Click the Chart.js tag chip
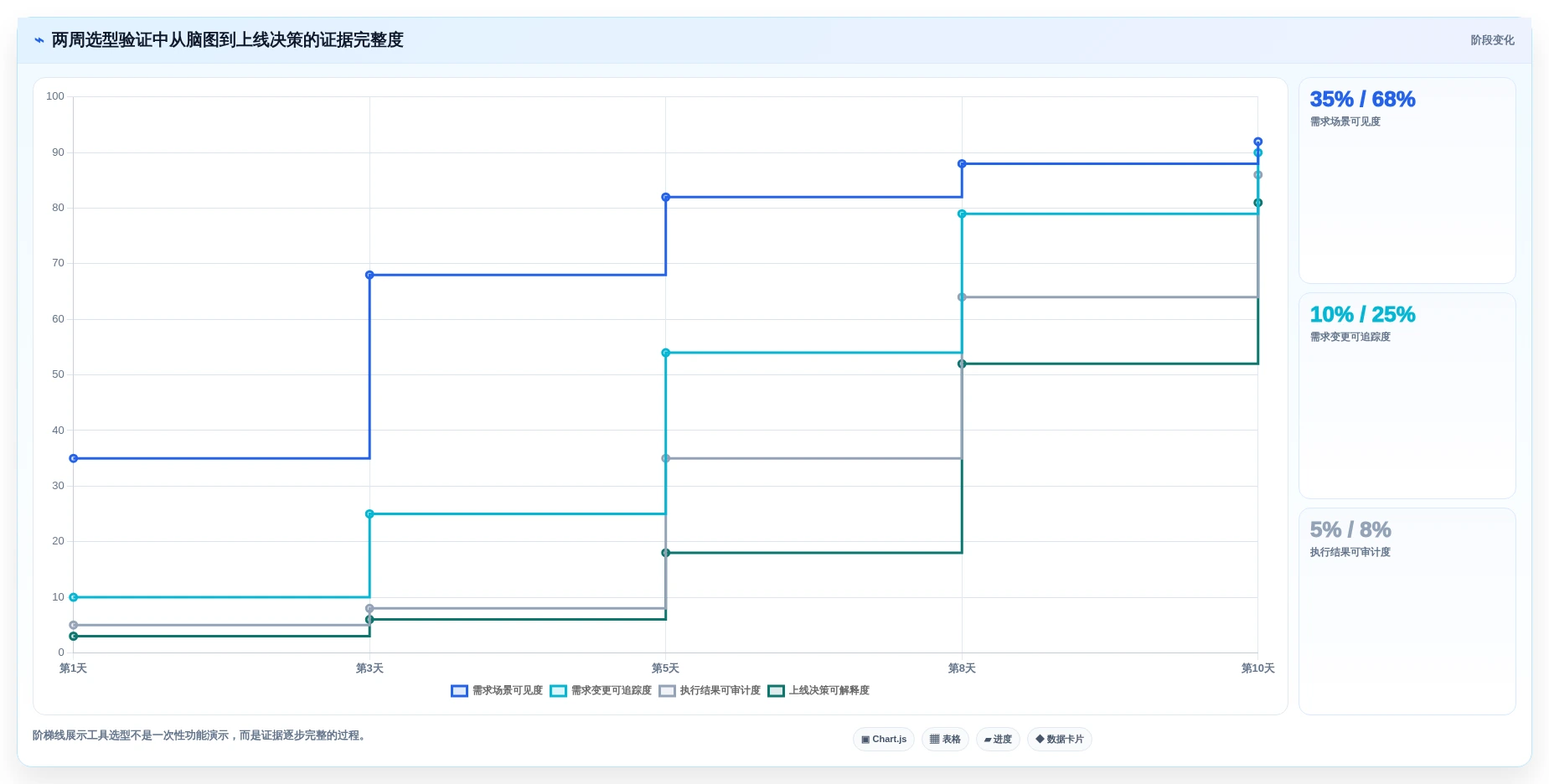1549x784 pixels. click(x=884, y=740)
